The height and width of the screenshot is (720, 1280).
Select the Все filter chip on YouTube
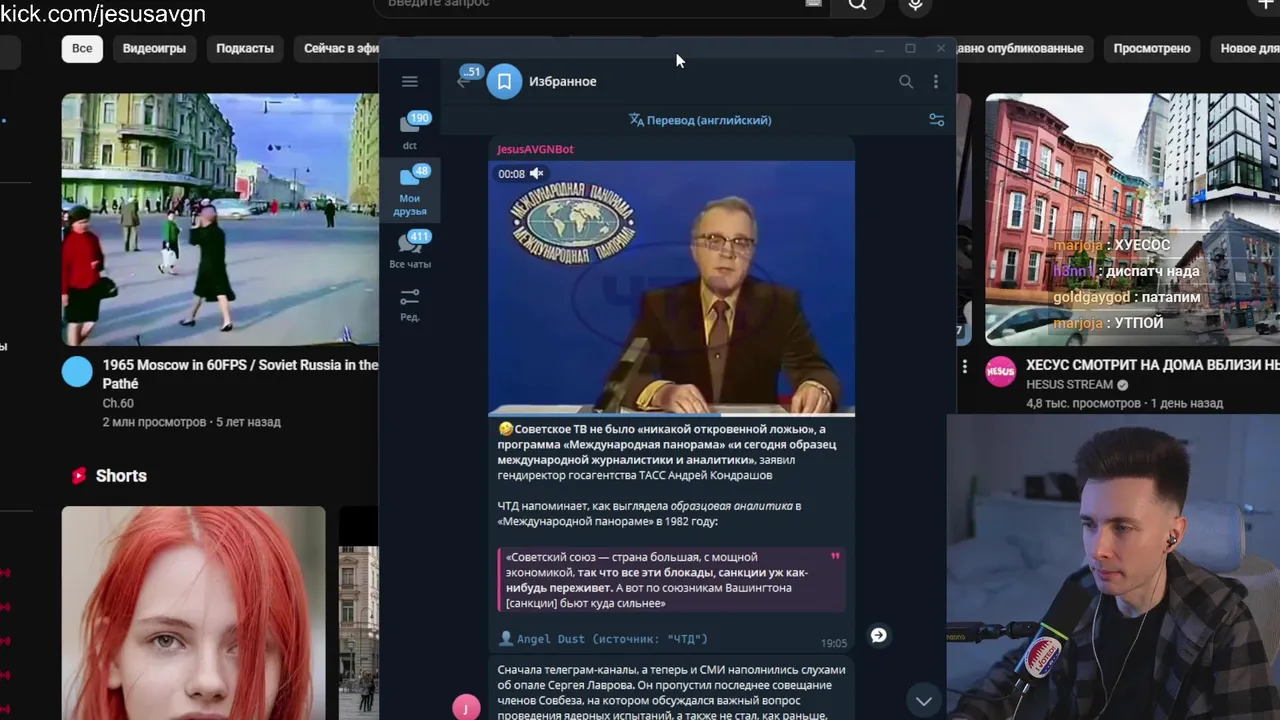tap(82, 48)
